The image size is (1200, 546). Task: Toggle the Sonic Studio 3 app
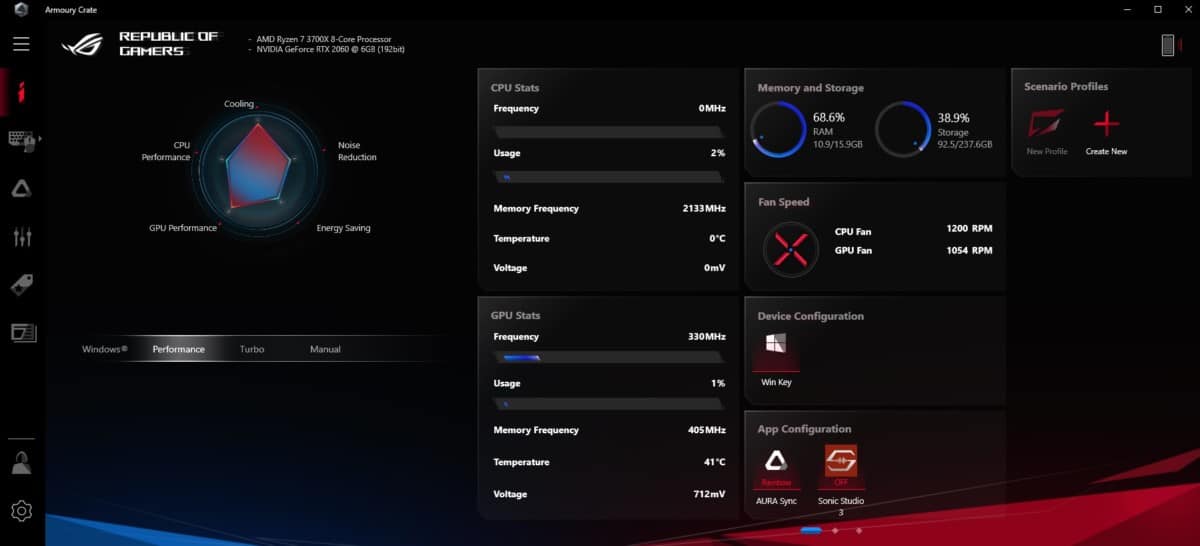[840, 462]
